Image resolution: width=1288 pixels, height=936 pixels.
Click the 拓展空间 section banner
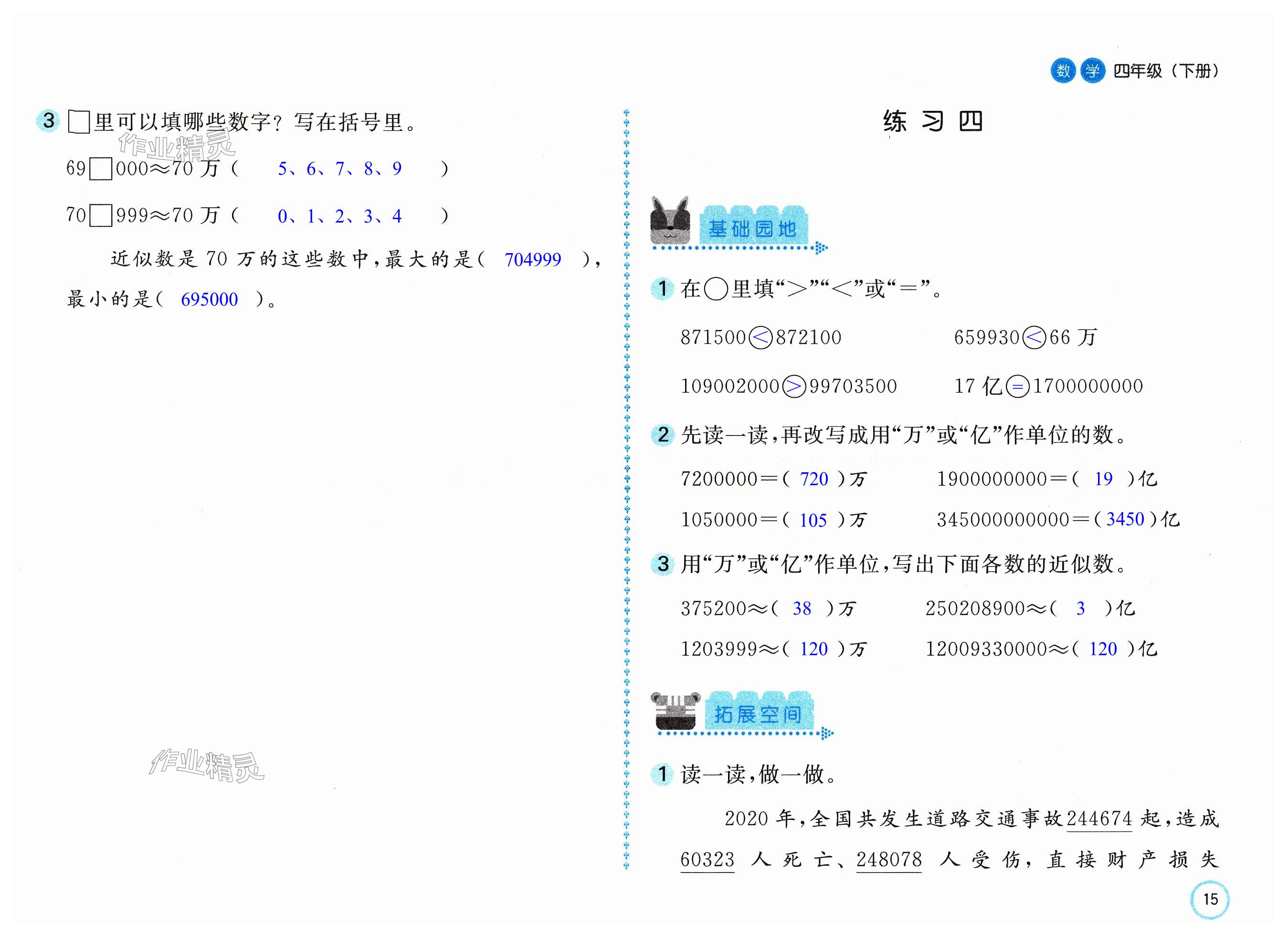click(x=758, y=714)
